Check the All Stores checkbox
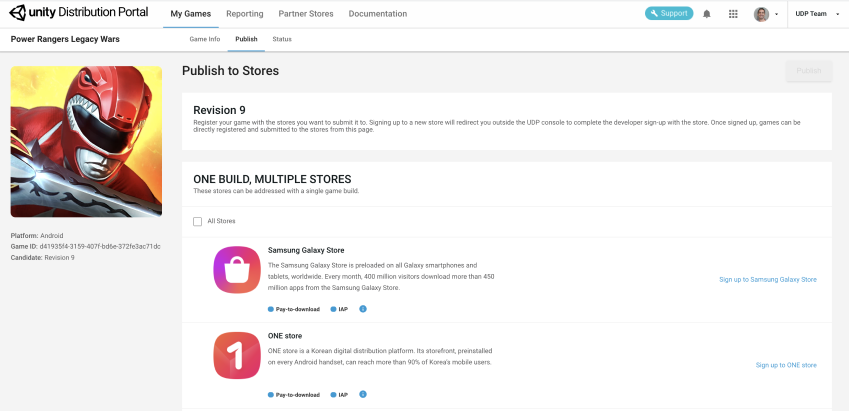Viewport: 849px width, 411px height. click(198, 221)
